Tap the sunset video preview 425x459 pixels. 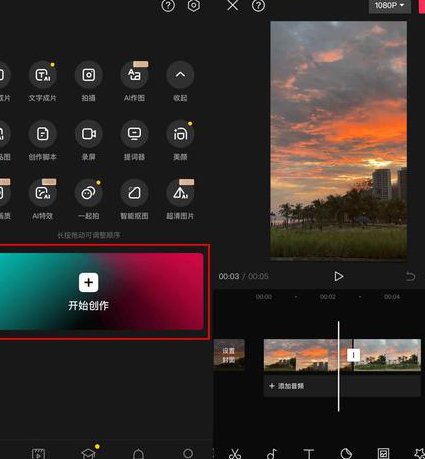tap(338, 140)
